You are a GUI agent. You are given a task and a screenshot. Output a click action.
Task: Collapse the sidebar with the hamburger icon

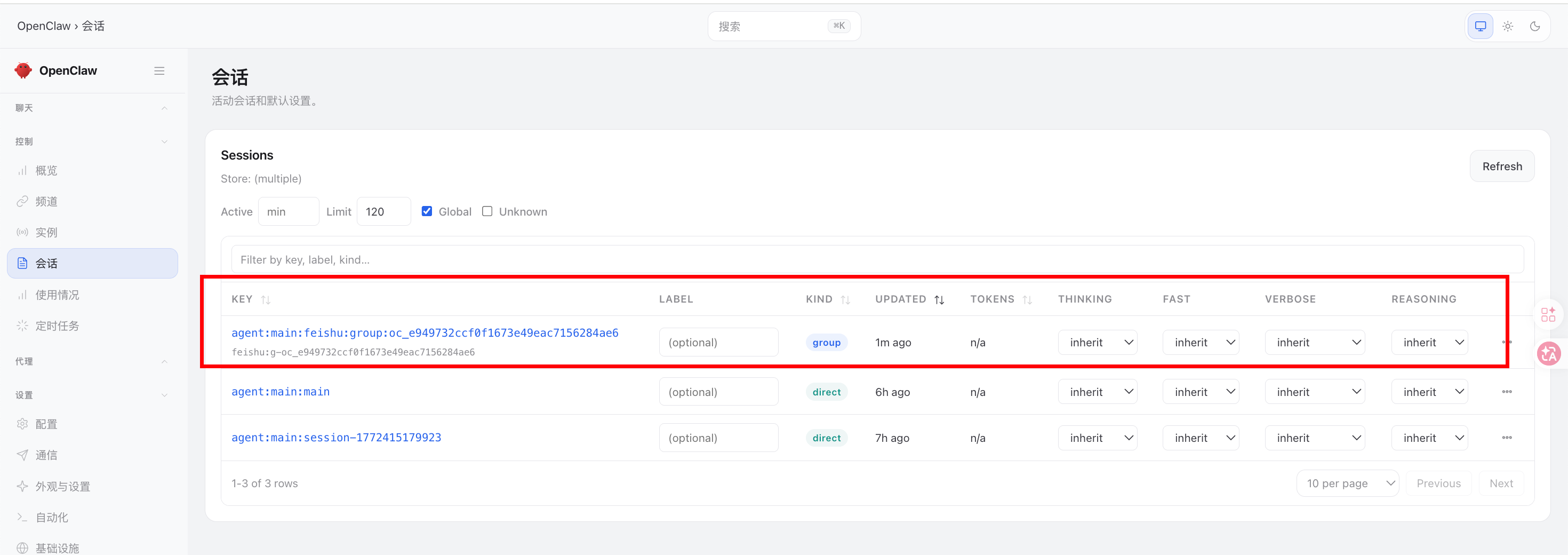click(x=159, y=70)
